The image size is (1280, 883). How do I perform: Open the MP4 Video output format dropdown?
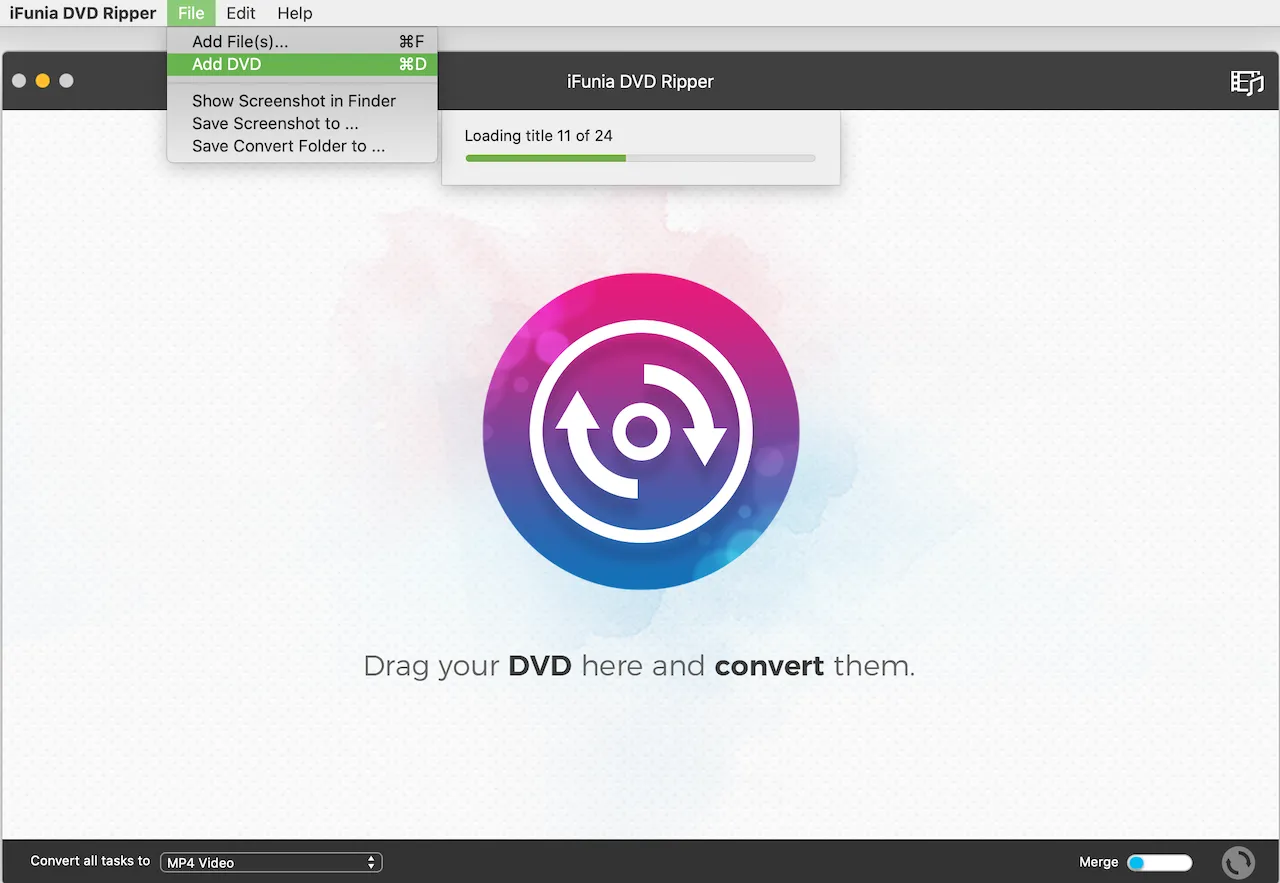tap(270, 861)
